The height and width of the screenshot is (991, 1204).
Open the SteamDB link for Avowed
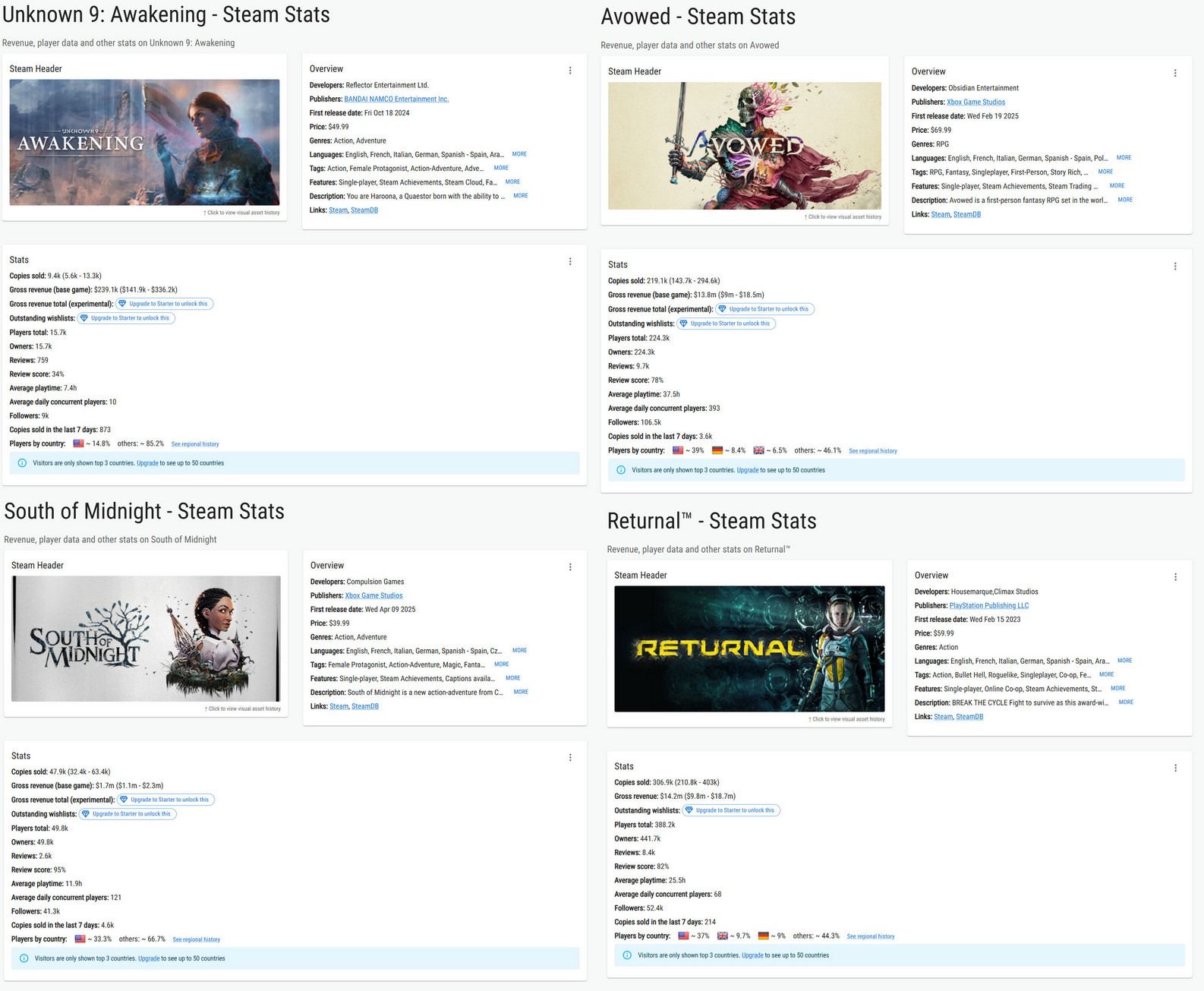click(x=967, y=214)
